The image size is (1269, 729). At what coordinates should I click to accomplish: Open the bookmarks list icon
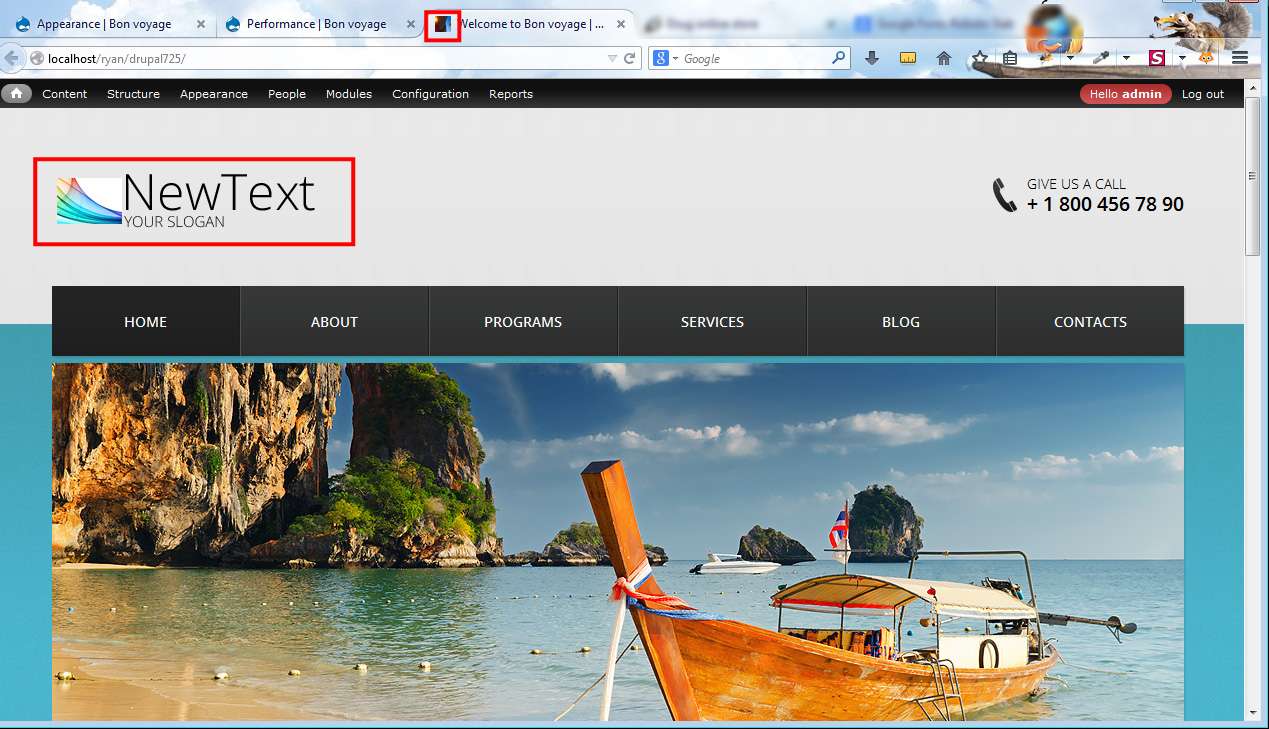pyautogui.click(x=1010, y=59)
